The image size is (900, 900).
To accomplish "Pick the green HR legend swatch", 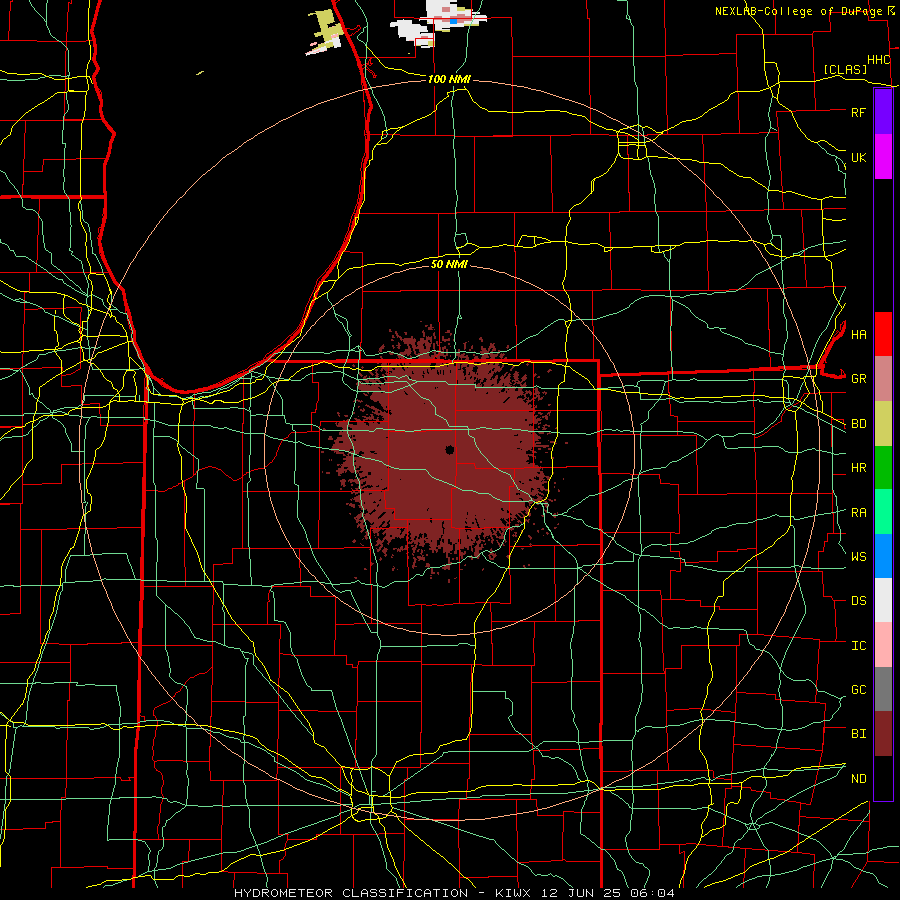I will [x=883, y=468].
